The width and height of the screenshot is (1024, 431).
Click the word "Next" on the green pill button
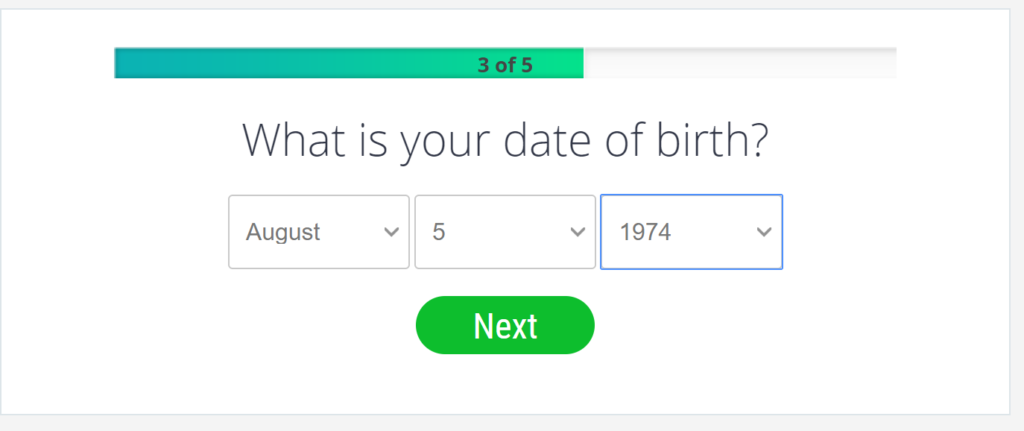505,326
